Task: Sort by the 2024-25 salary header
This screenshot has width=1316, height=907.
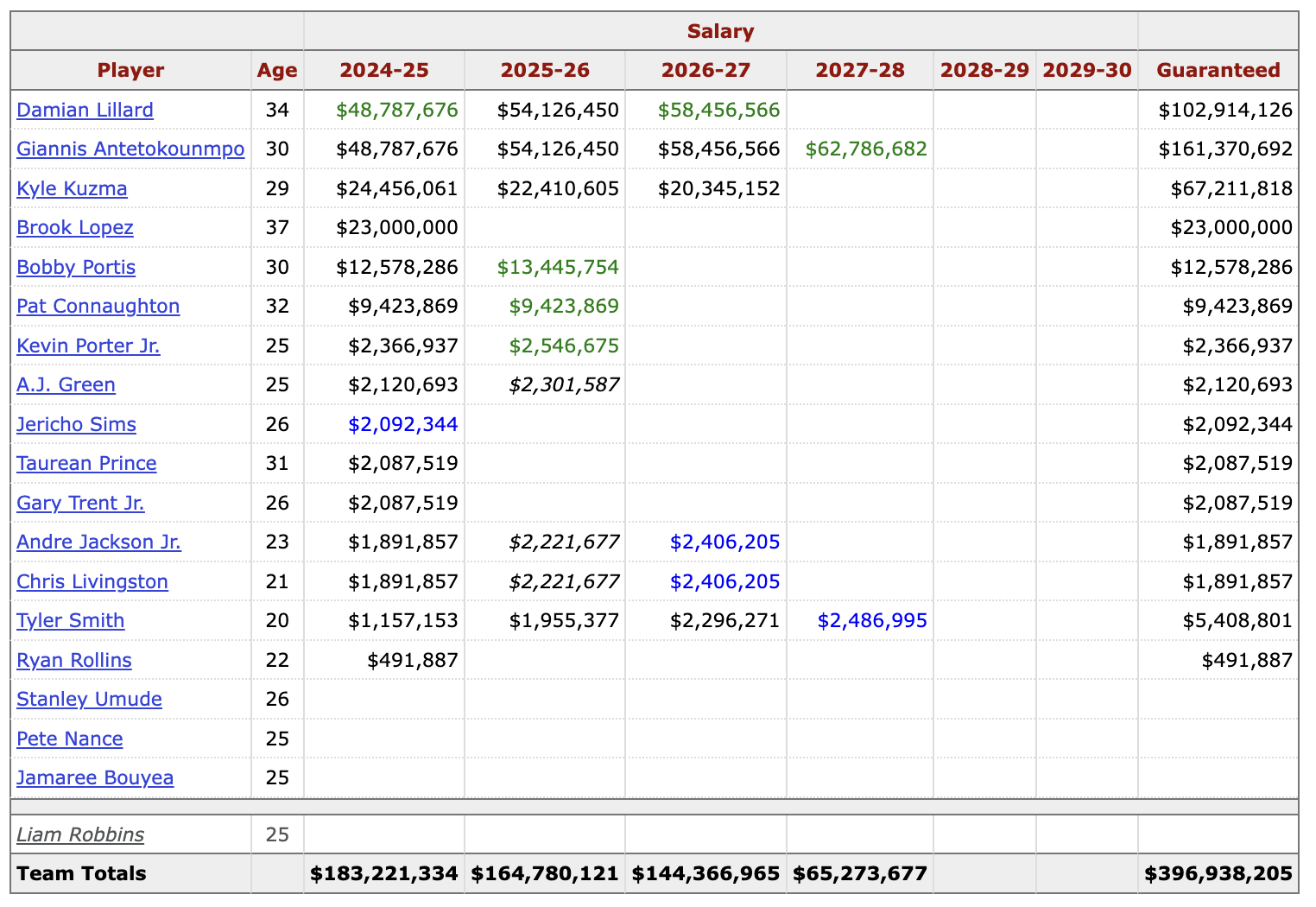Action: (x=384, y=70)
